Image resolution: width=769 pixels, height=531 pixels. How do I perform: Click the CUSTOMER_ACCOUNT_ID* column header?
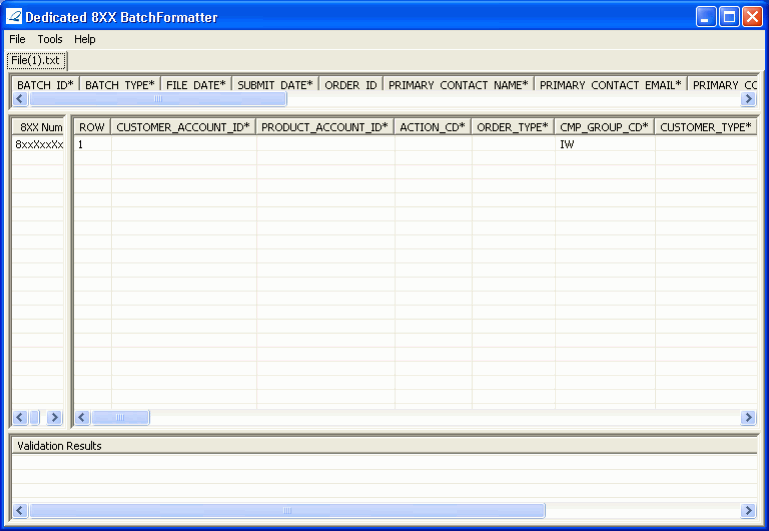[183, 127]
